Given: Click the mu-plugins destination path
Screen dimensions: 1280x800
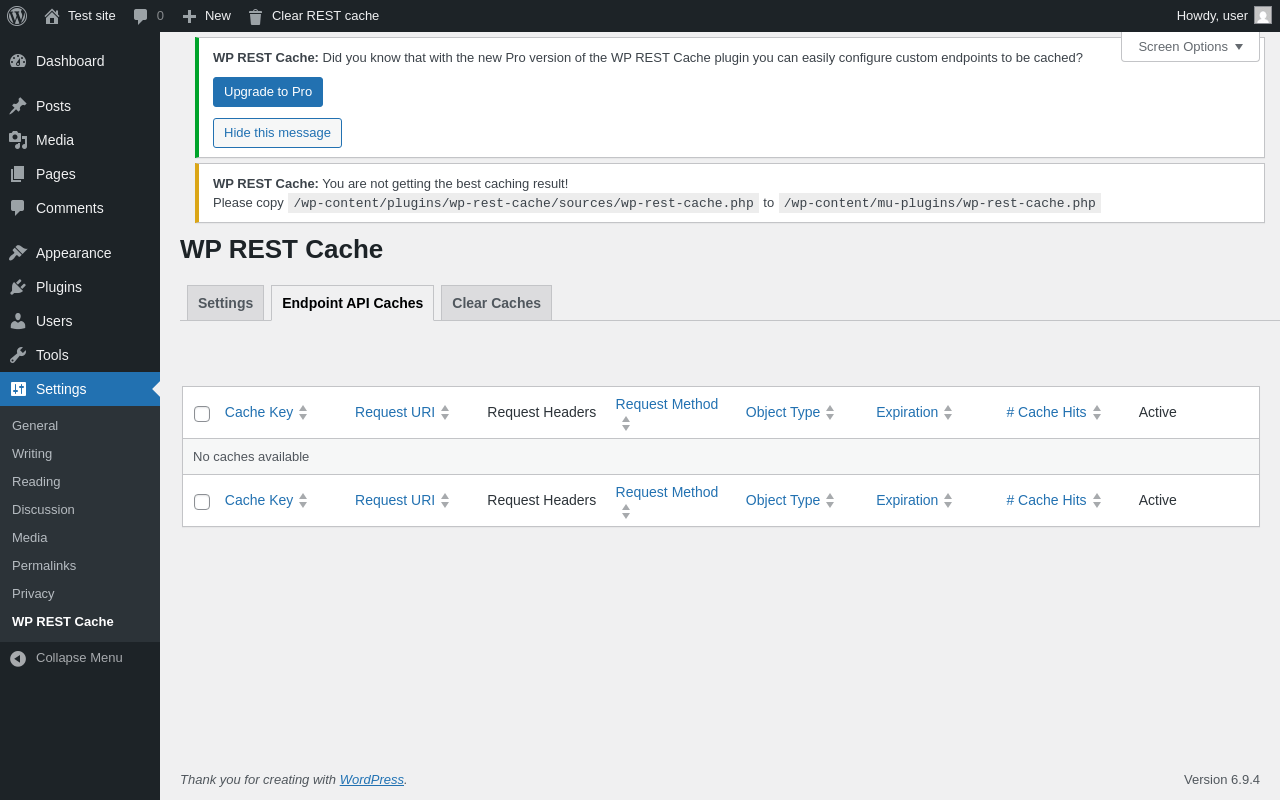Looking at the screenshot, I should point(940,203).
